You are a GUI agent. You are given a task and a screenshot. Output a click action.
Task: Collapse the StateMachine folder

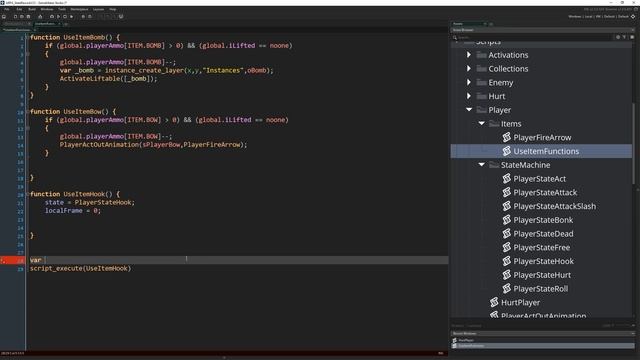coord(482,164)
